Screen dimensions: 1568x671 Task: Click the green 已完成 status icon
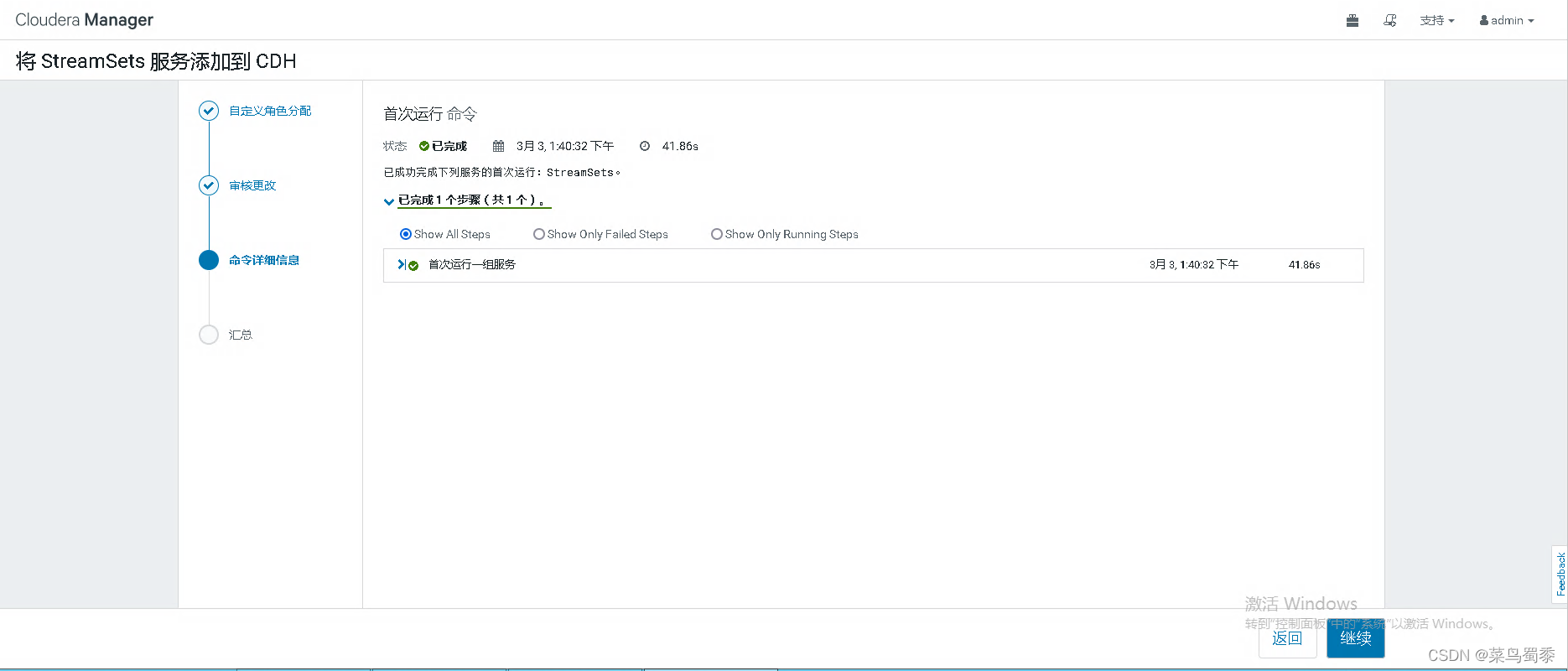pyautogui.click(x=424, y=146)
